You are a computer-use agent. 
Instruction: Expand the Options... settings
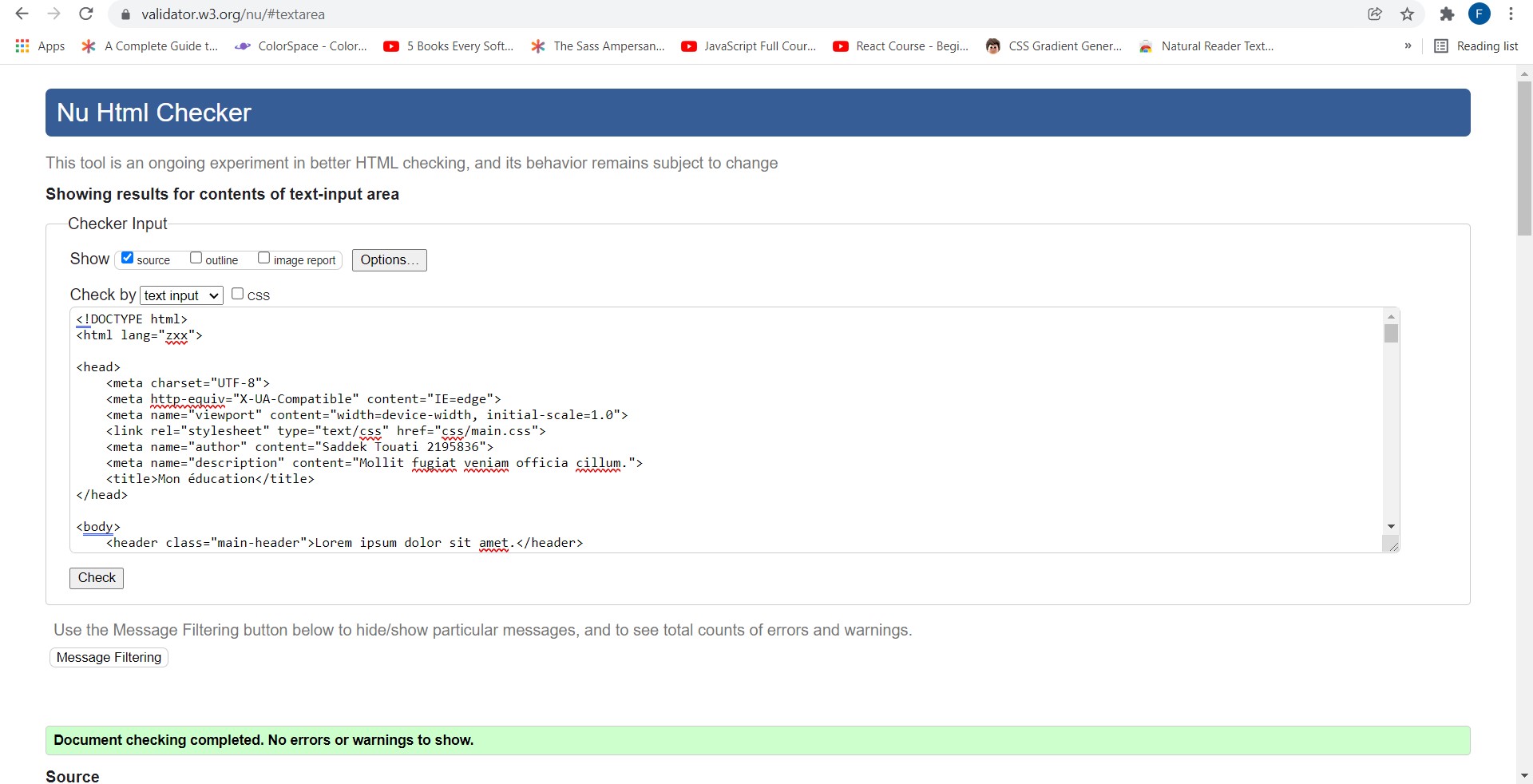(x=389, y=260)
